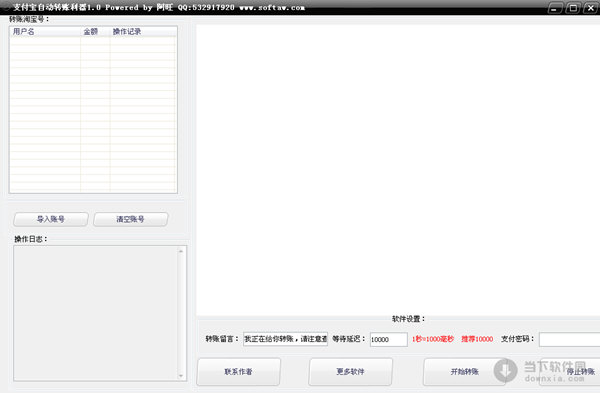Click the 转账淘宝号 label
Screen dimensions: 600x393
(29, 19)
